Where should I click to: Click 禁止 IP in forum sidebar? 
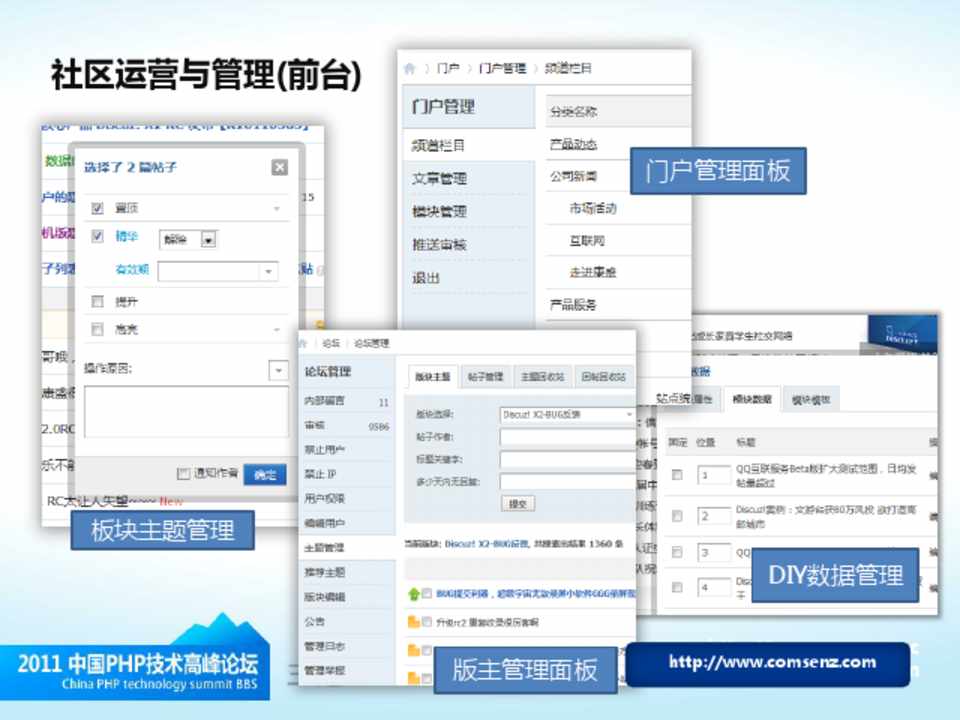point(320,474)
